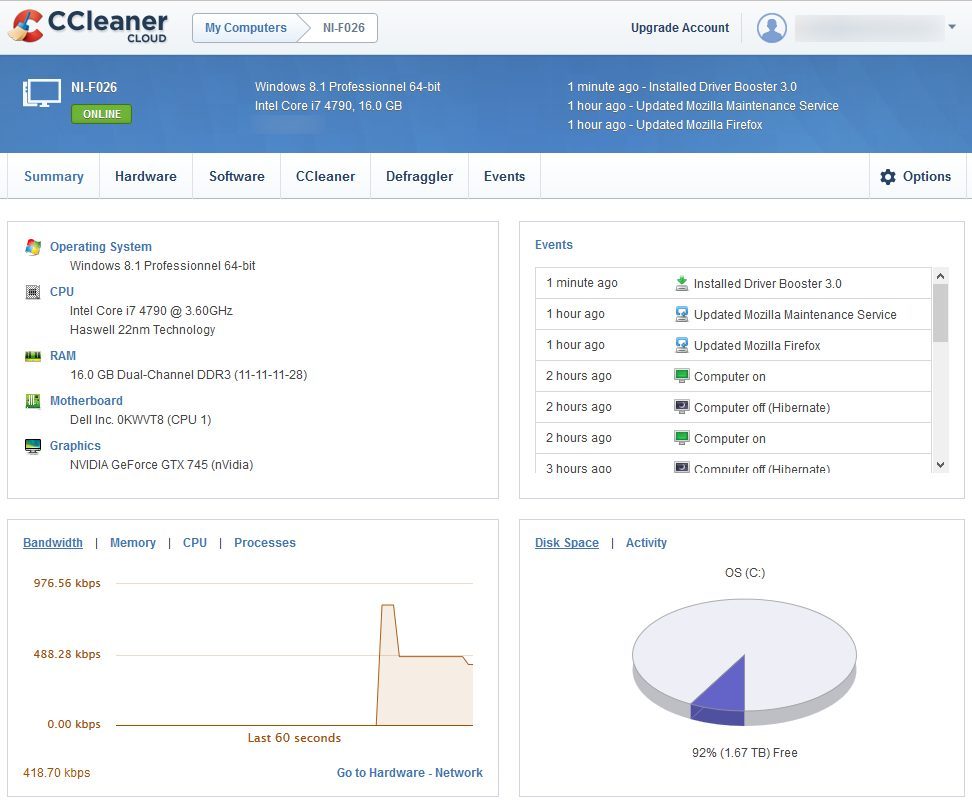Select the My Computers breadcrumb

(x=245, y=28)
